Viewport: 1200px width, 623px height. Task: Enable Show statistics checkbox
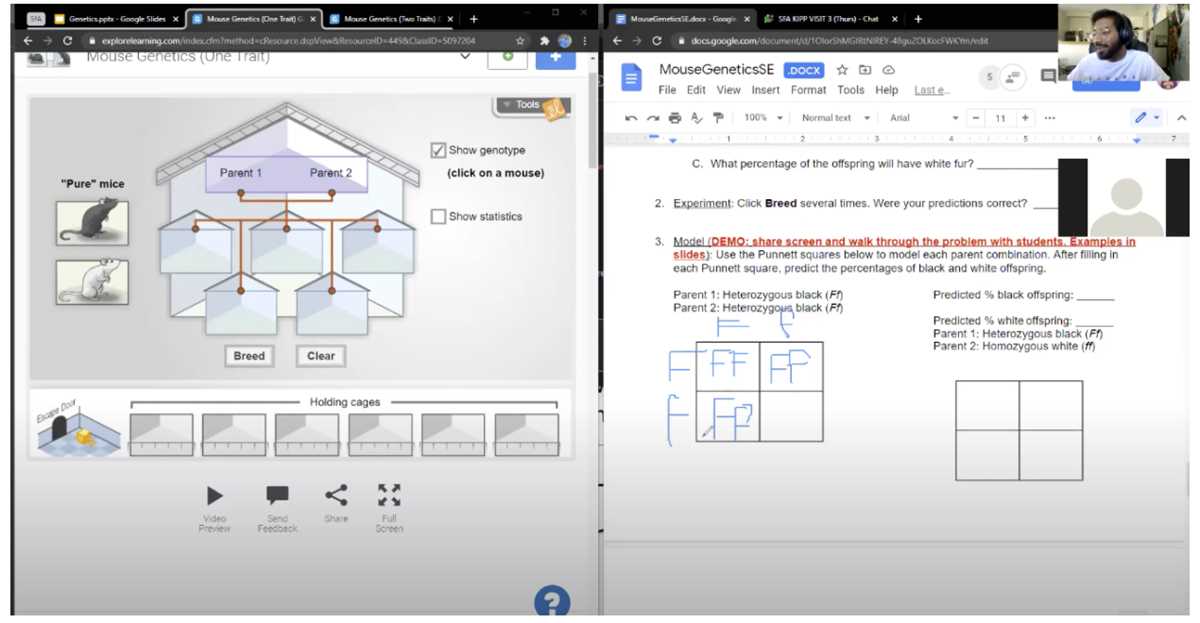[438, 216]
